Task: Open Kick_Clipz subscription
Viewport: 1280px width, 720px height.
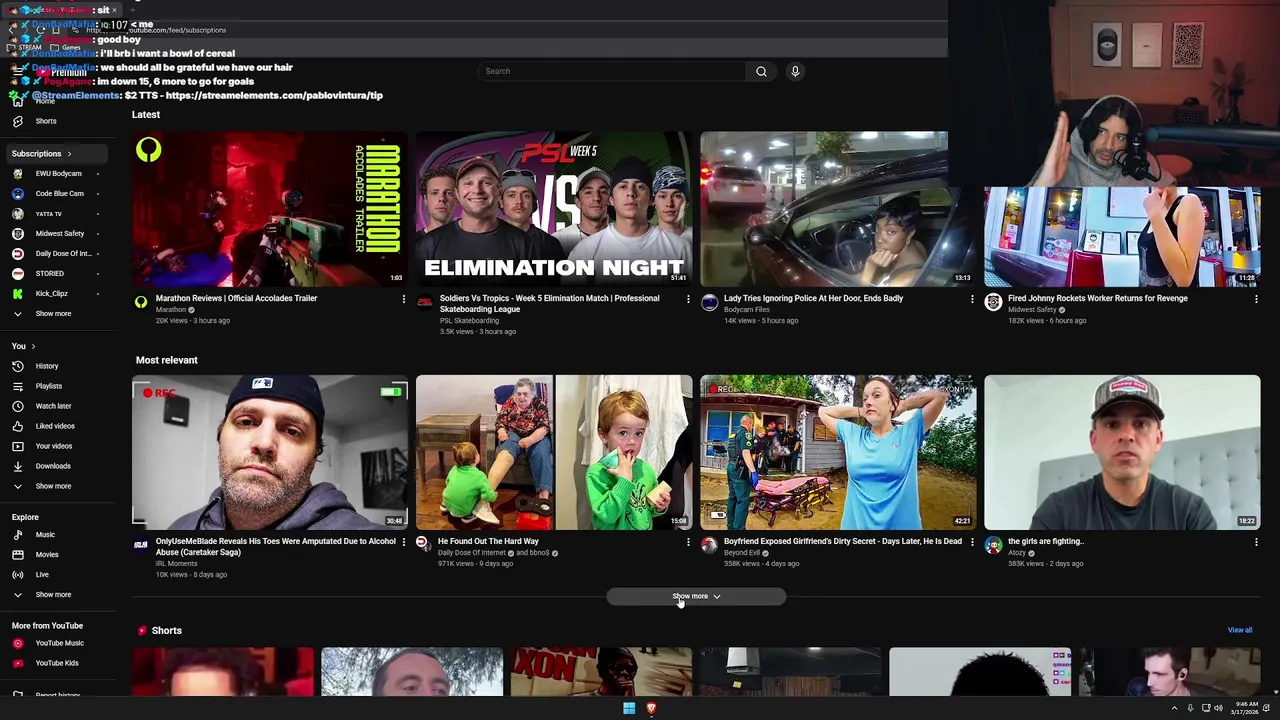Action: [51, 293]
